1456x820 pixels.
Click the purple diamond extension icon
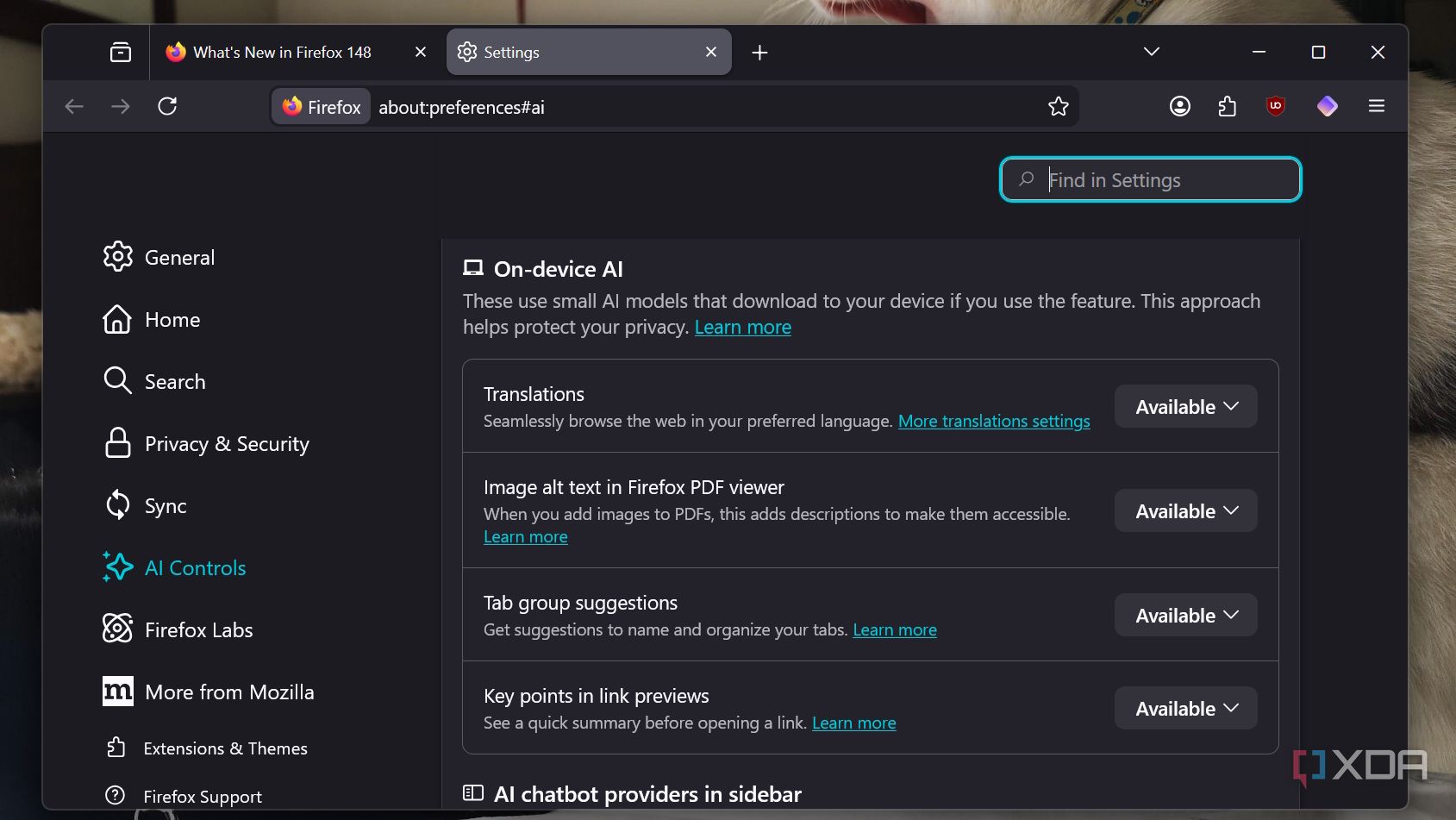click(x=1327, y=106)
